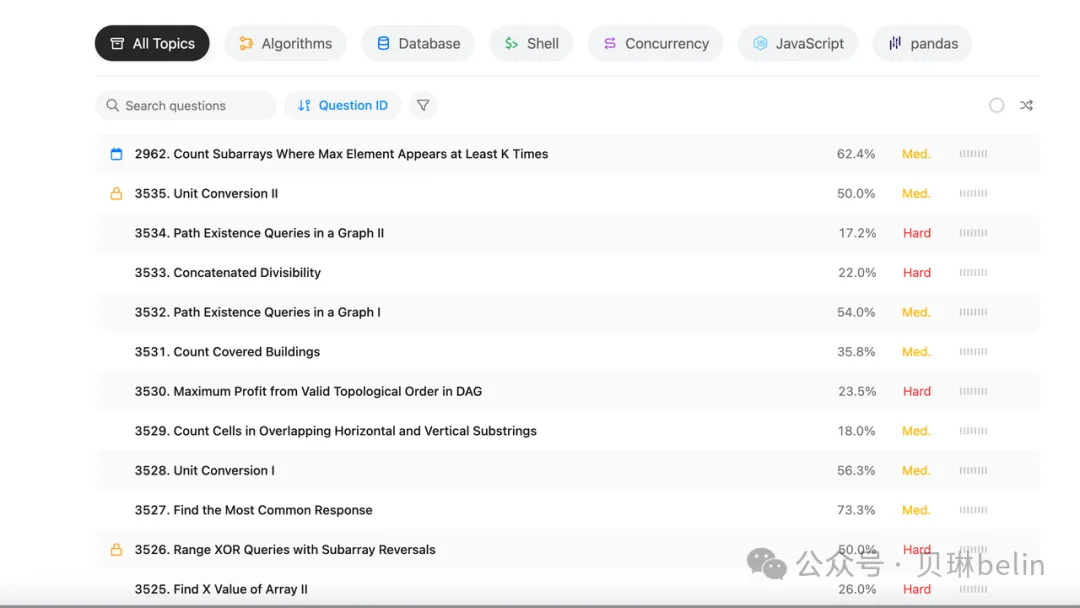Open 3528. Unit Conversion I

tap(205, 470)
